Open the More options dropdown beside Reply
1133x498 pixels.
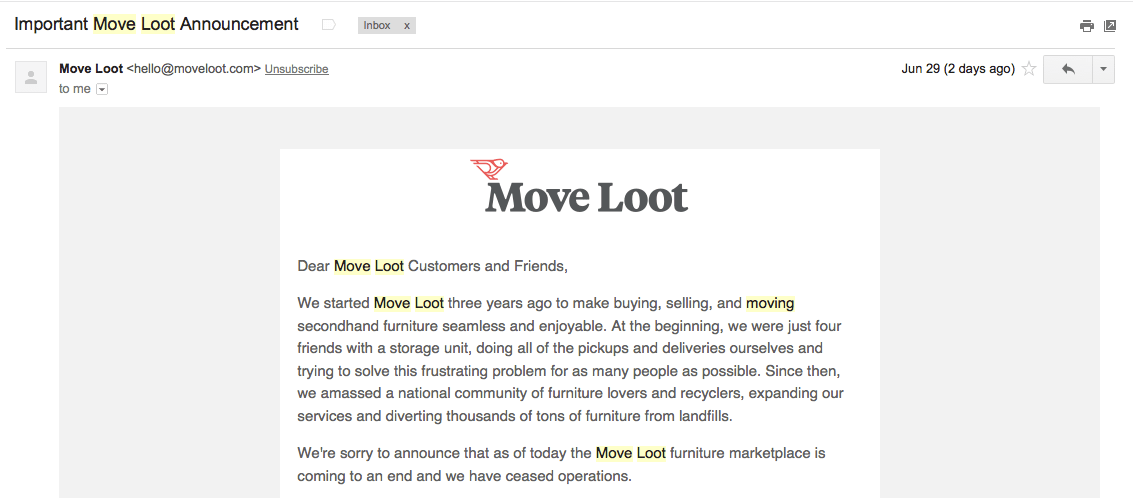pos(1103,69)
